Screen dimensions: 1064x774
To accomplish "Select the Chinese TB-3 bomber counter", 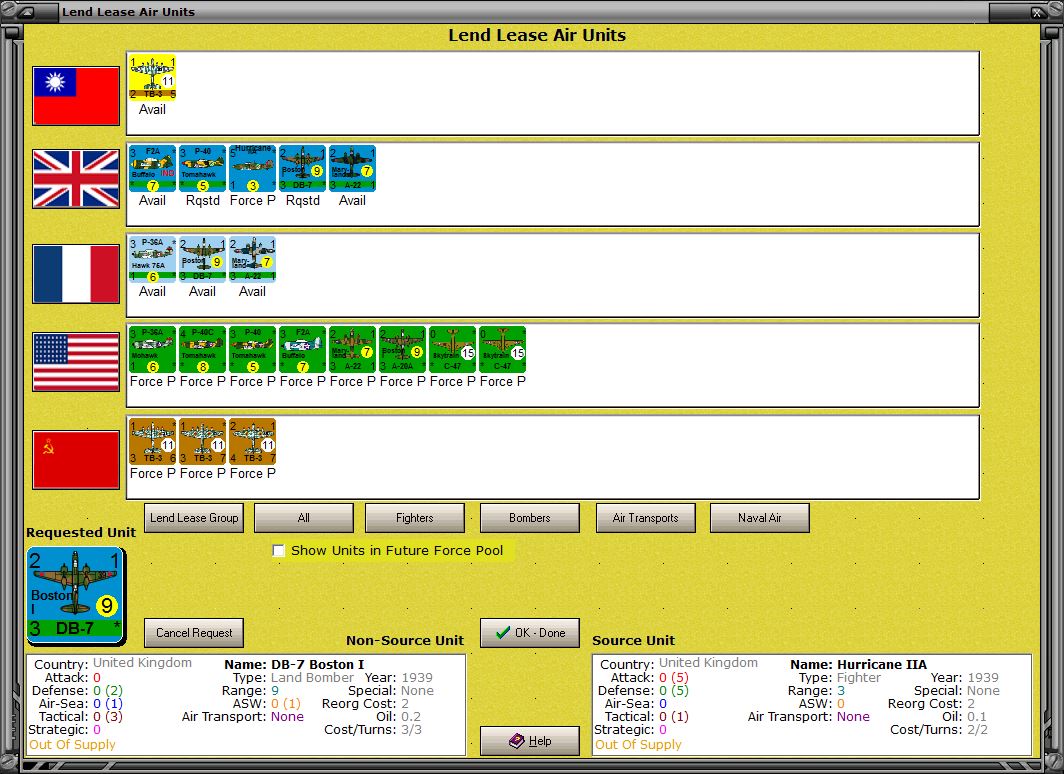I will coord(153,77).
